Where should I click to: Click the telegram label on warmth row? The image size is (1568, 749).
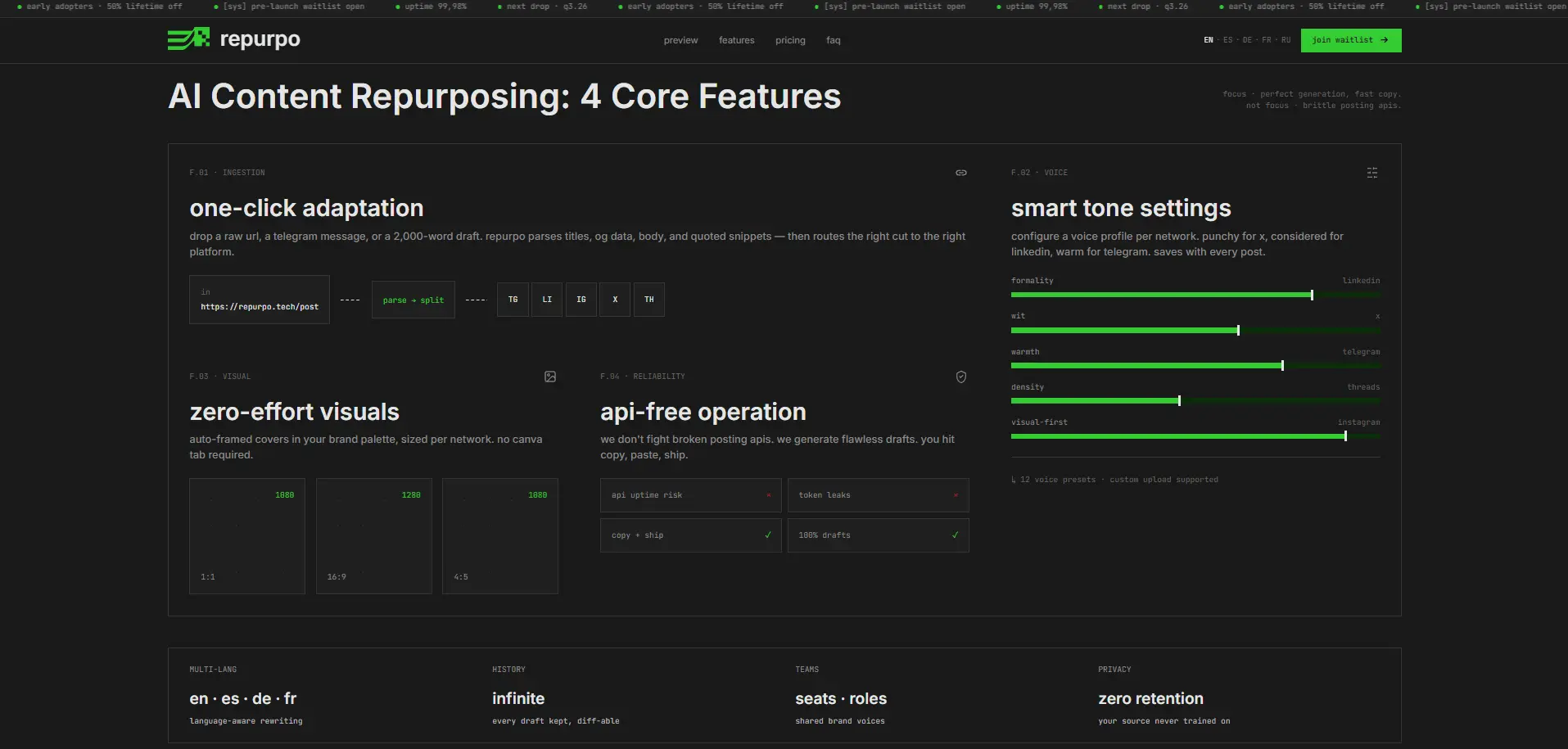[x=1361, y=352]
